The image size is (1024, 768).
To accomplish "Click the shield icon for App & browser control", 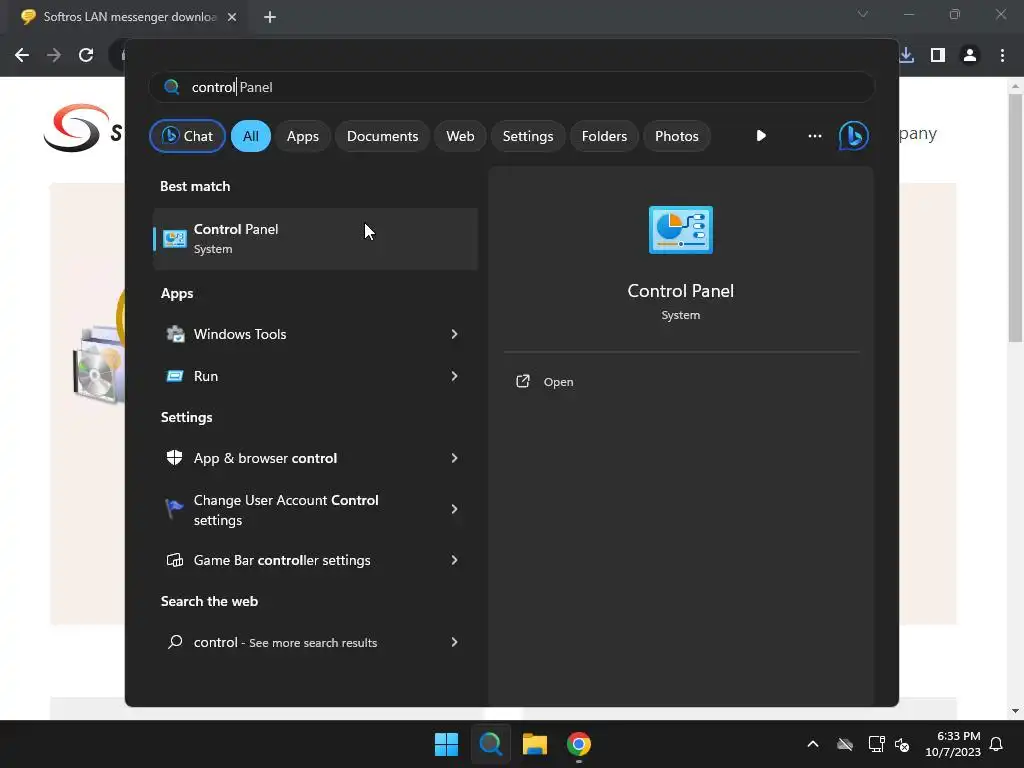I will 174,458.
